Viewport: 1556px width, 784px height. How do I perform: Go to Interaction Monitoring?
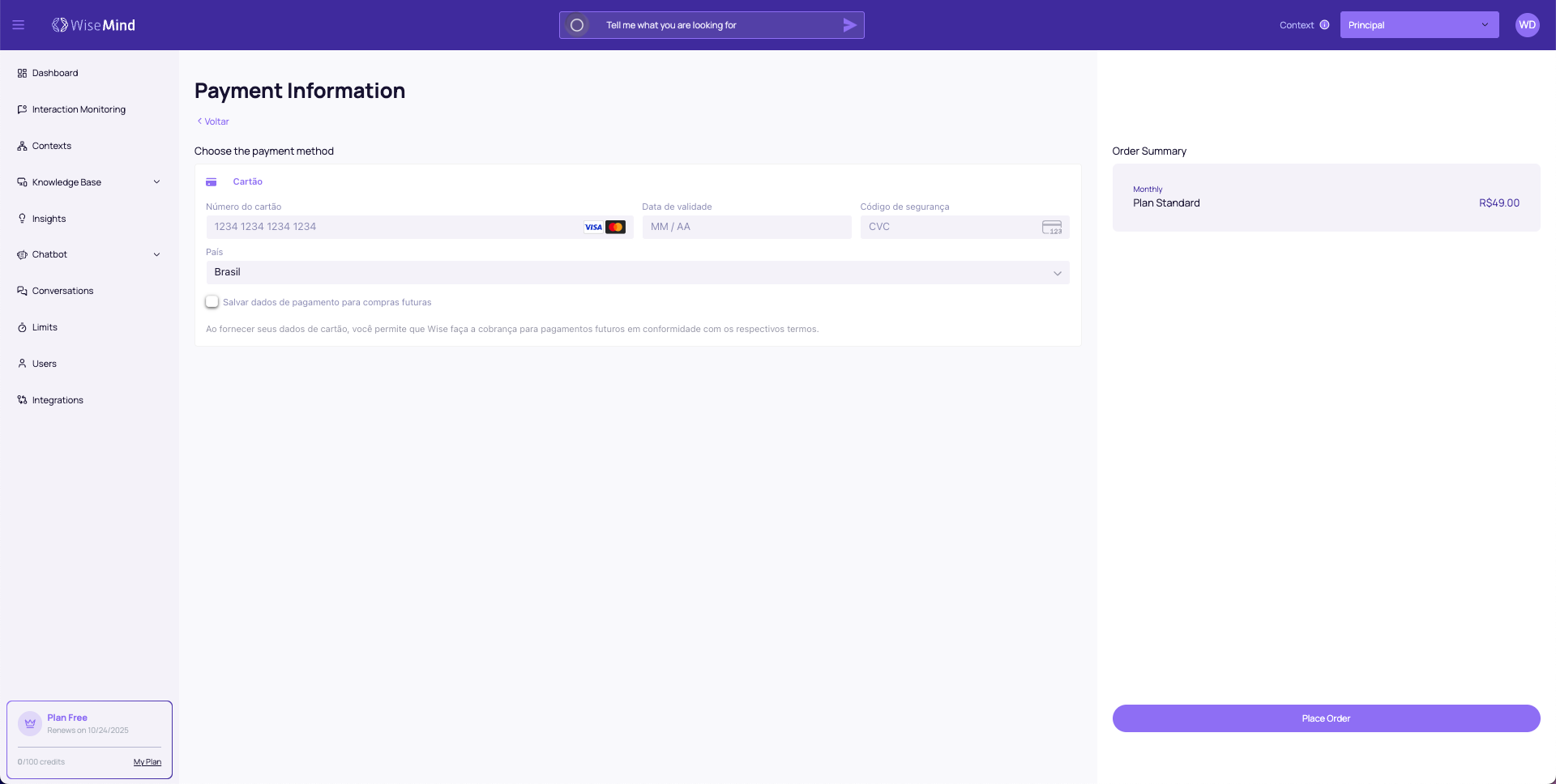point(79,109)
